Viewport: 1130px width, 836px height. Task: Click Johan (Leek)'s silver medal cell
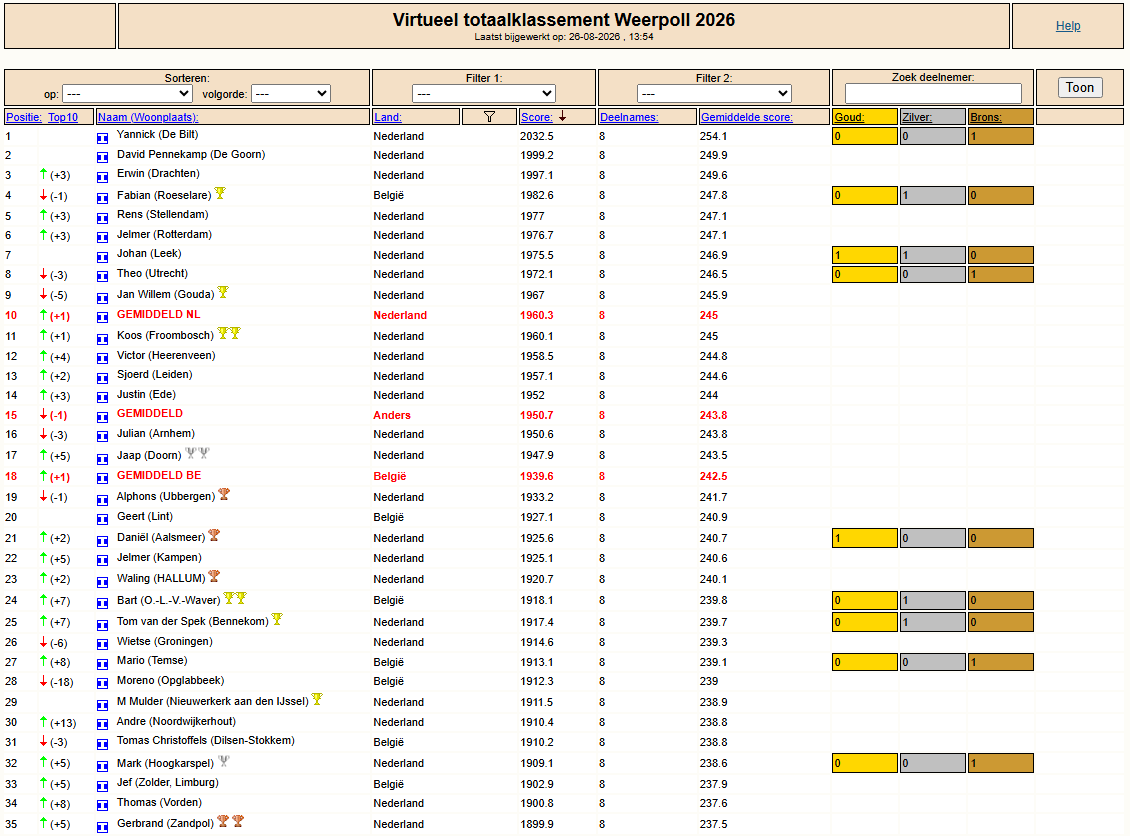tap(933, 255)
